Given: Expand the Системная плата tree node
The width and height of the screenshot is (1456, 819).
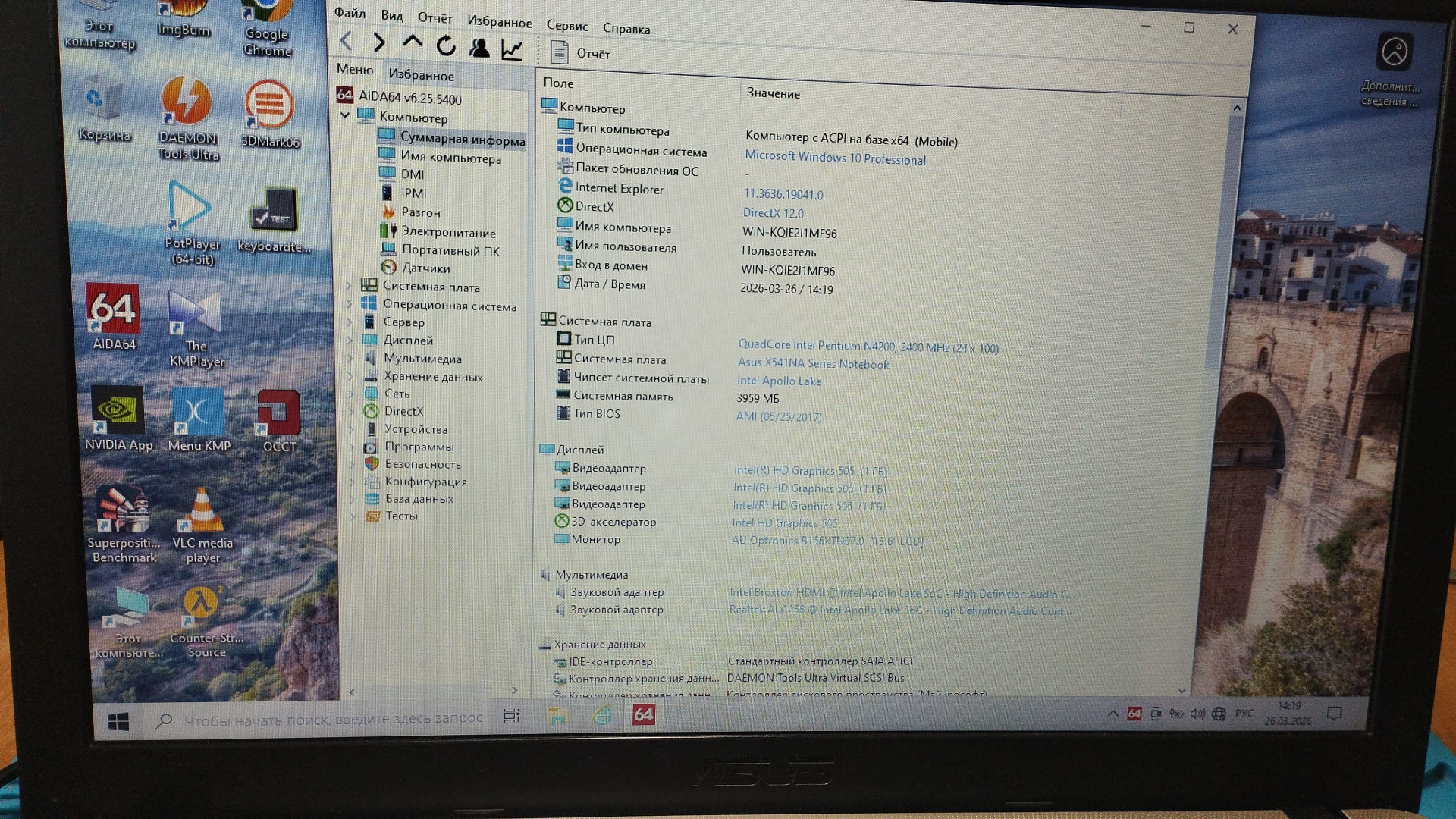Looking at the screenshot, I should pyautogui.click(x=350, y=286).
